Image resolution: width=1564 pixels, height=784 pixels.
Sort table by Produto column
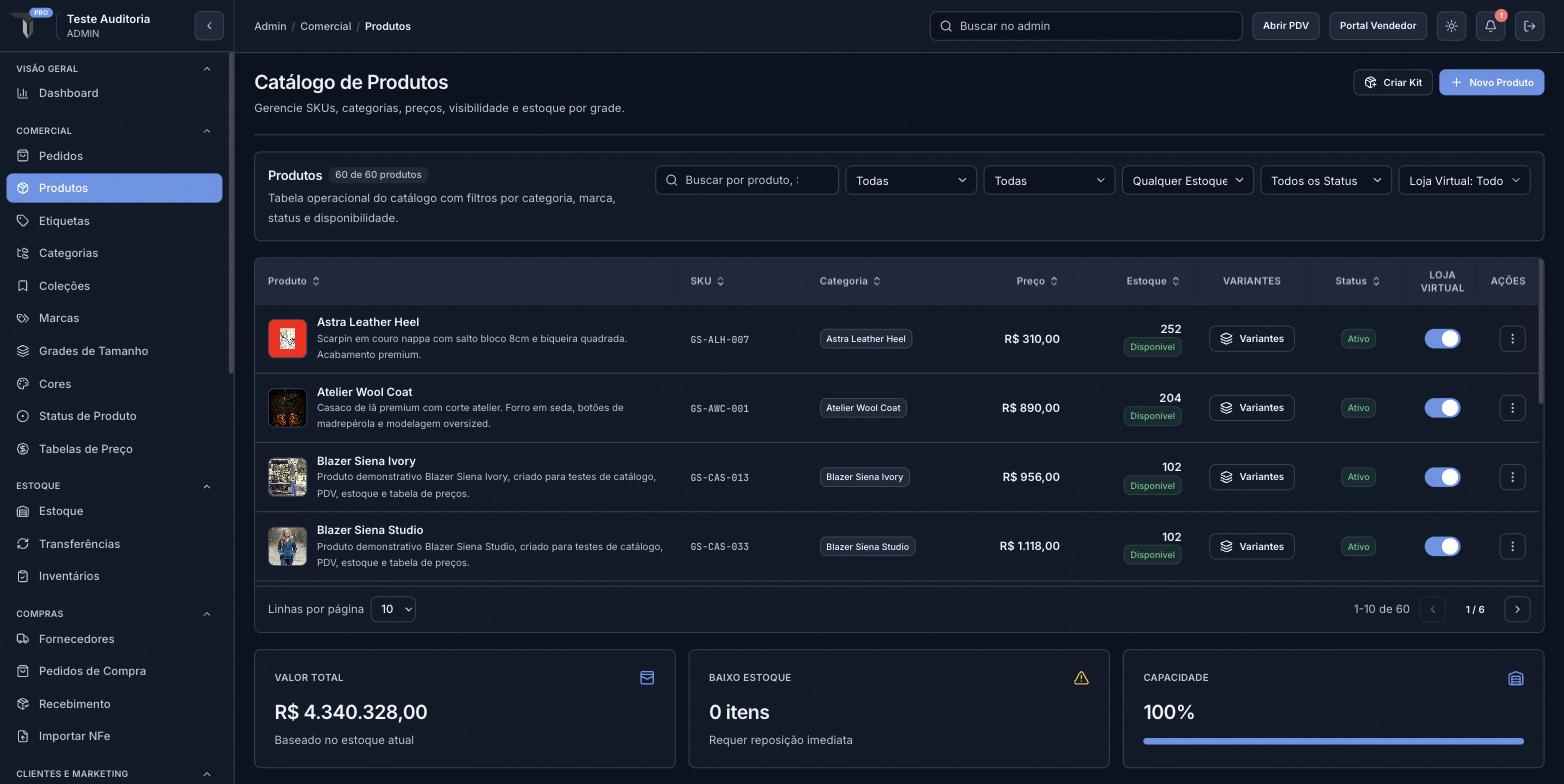click(294, 281)
